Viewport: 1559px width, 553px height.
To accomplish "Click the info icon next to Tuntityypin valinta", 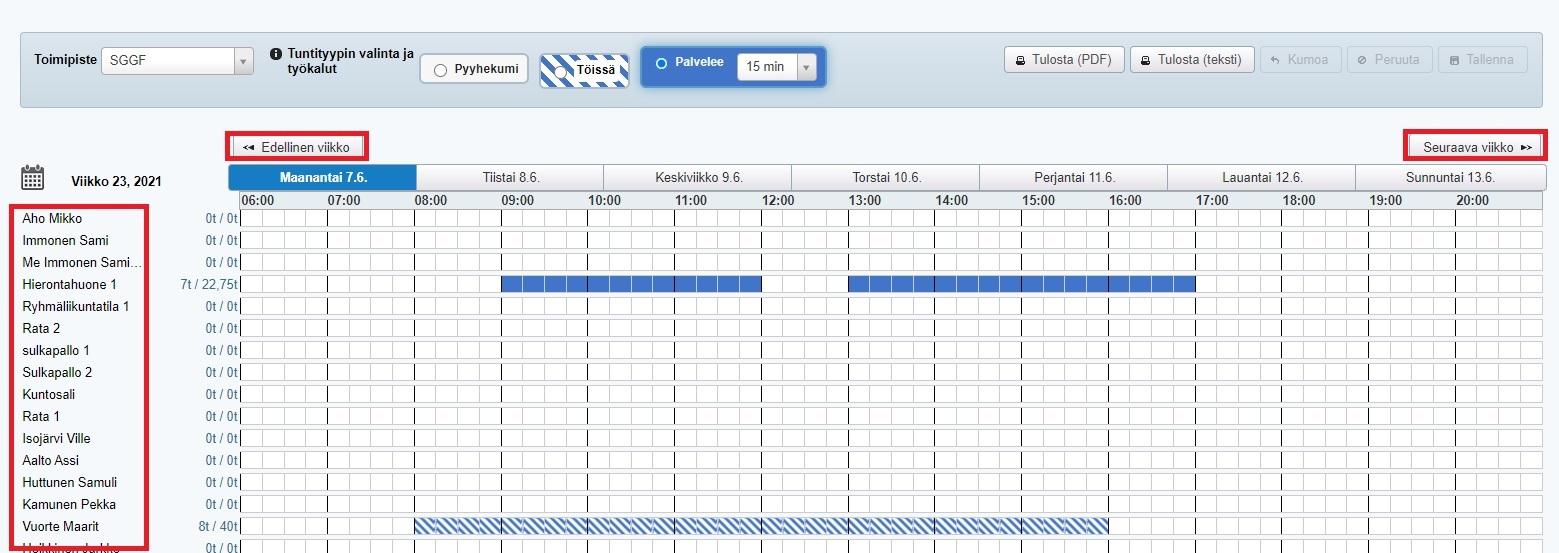I will click(276, 54).
